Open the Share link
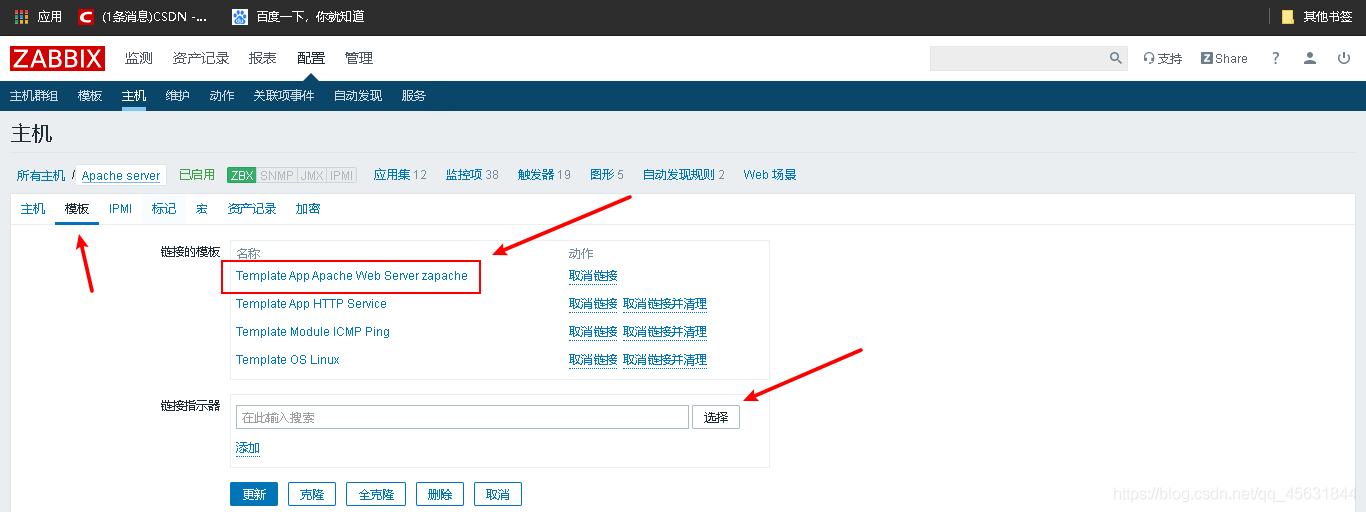The image size is (1366, 512). point(1224,59)
